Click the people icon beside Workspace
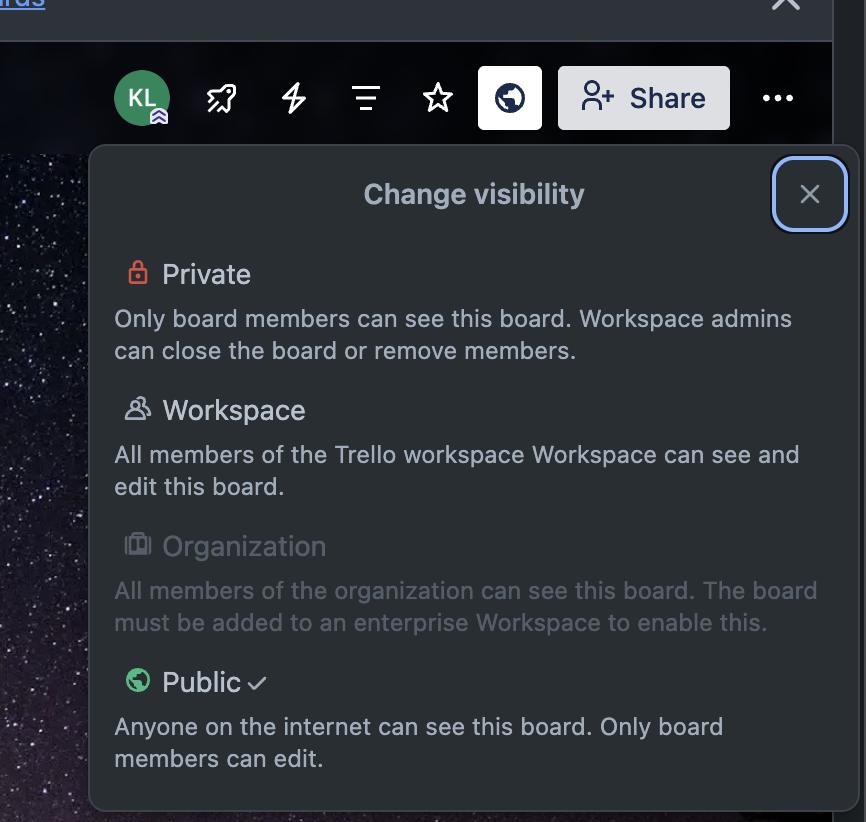 point(138,409)
